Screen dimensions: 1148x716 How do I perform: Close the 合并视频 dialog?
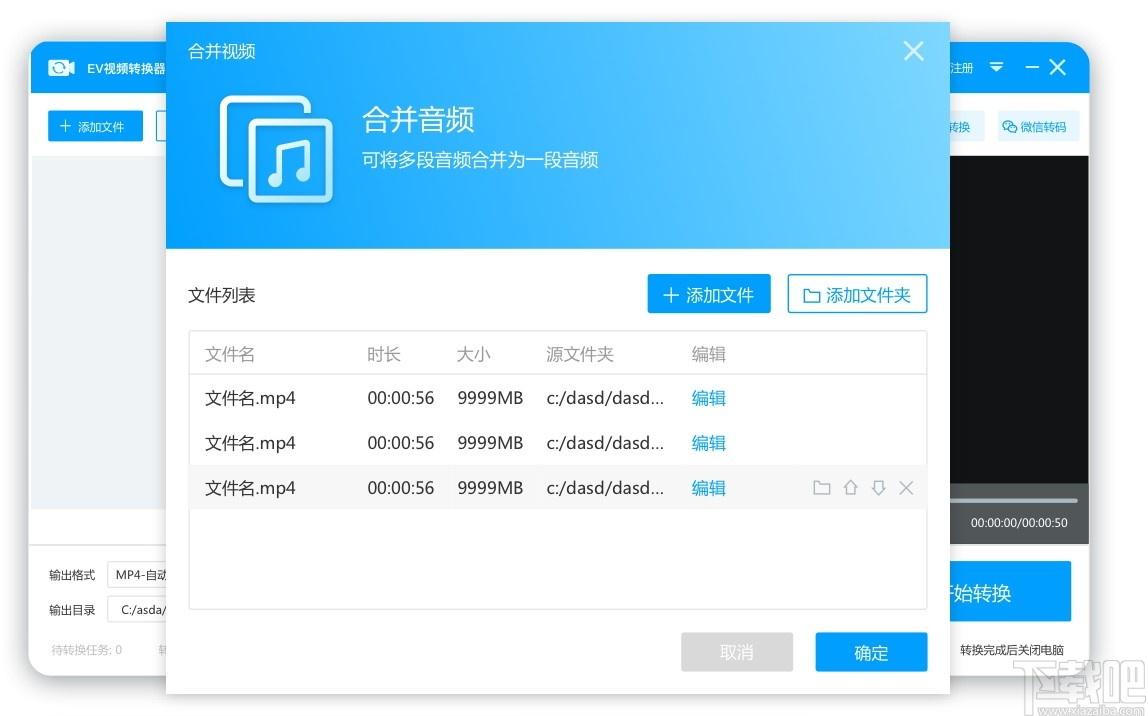coord(913,51)
